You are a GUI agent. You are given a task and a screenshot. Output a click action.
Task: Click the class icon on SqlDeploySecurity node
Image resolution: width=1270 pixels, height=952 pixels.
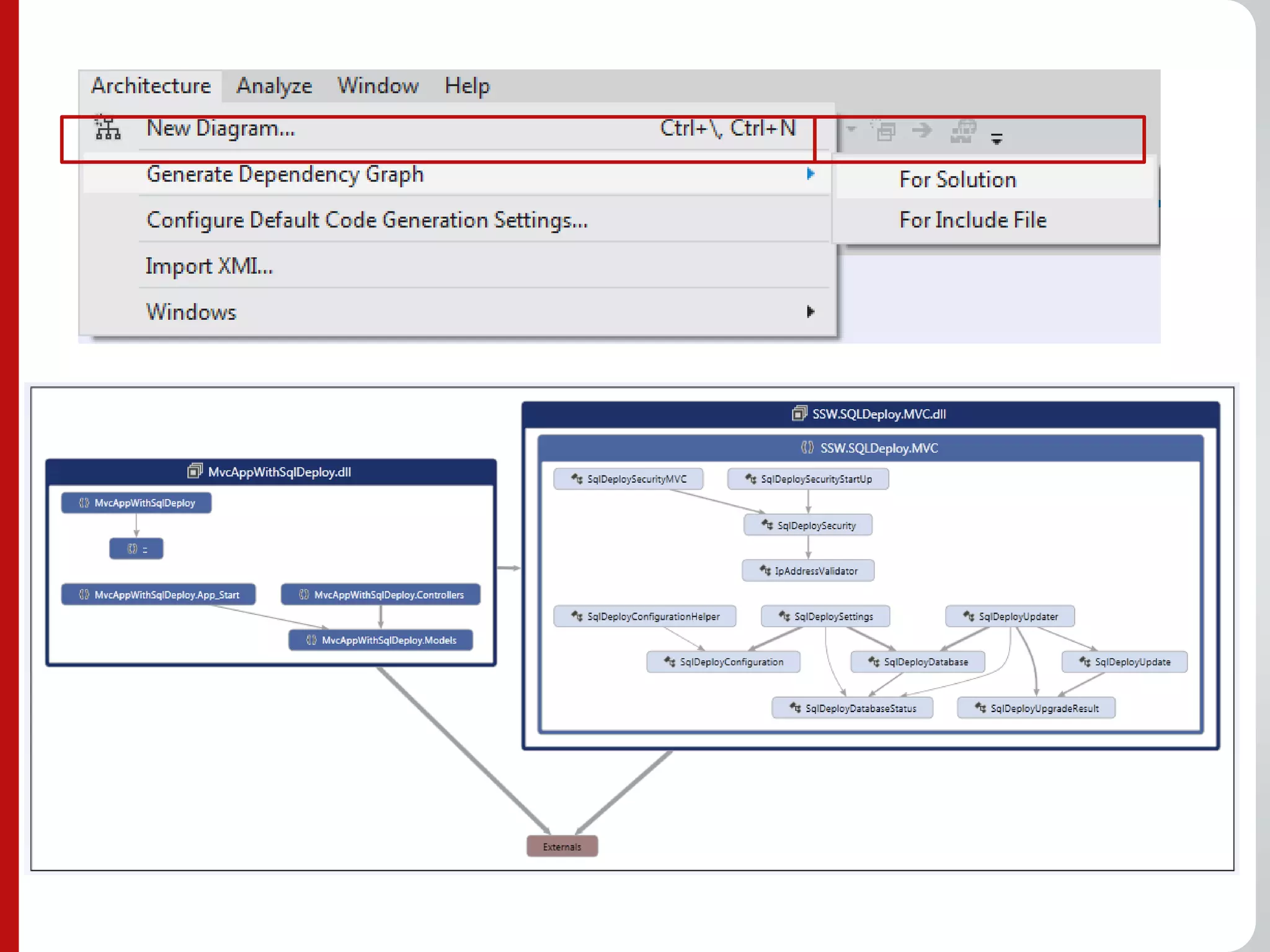tap(767, 525)
